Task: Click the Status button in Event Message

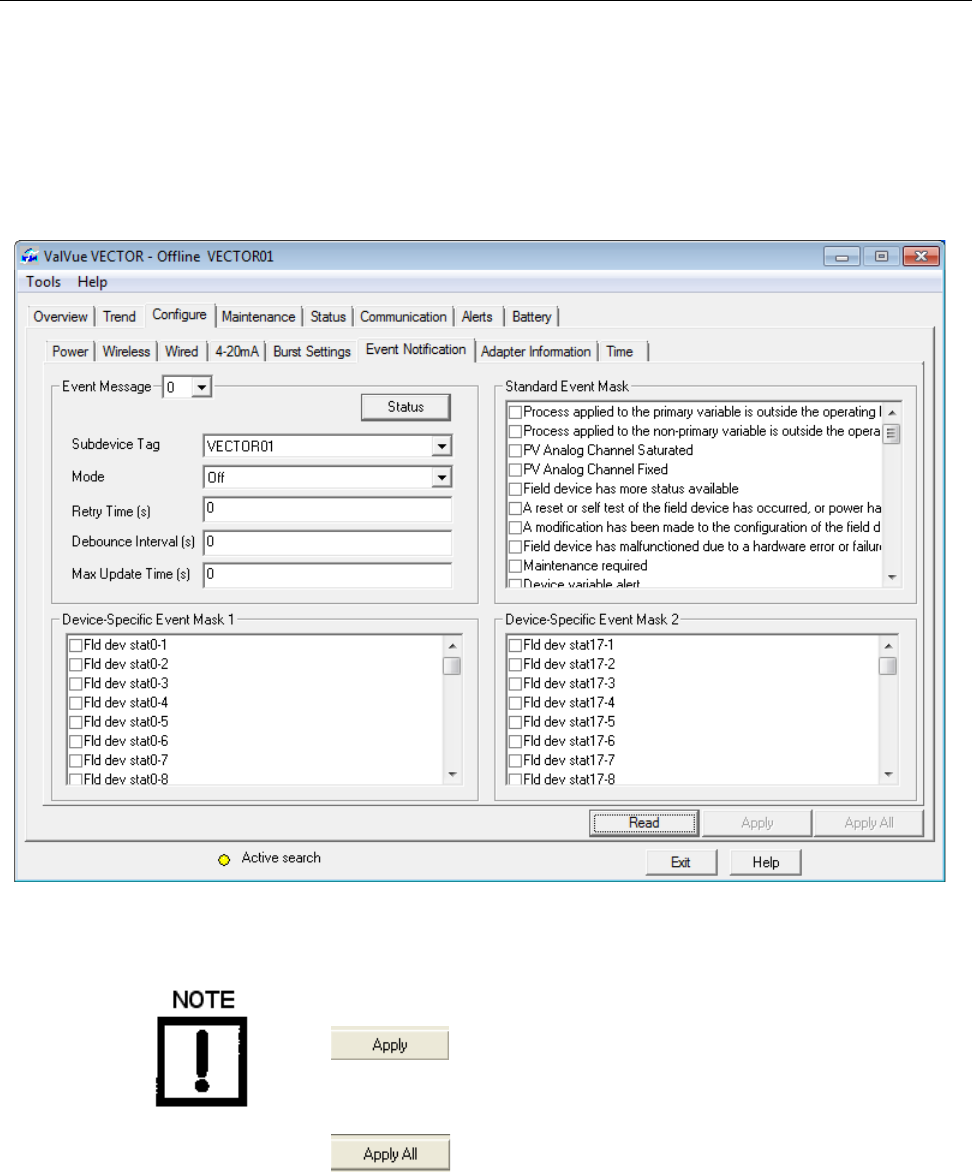Action: tap(405, 407)
